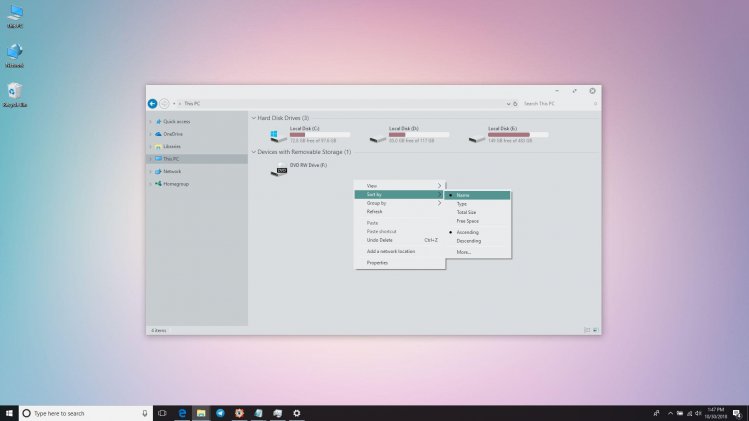
Task: Sort by Type option
Action: click(478, 204)
